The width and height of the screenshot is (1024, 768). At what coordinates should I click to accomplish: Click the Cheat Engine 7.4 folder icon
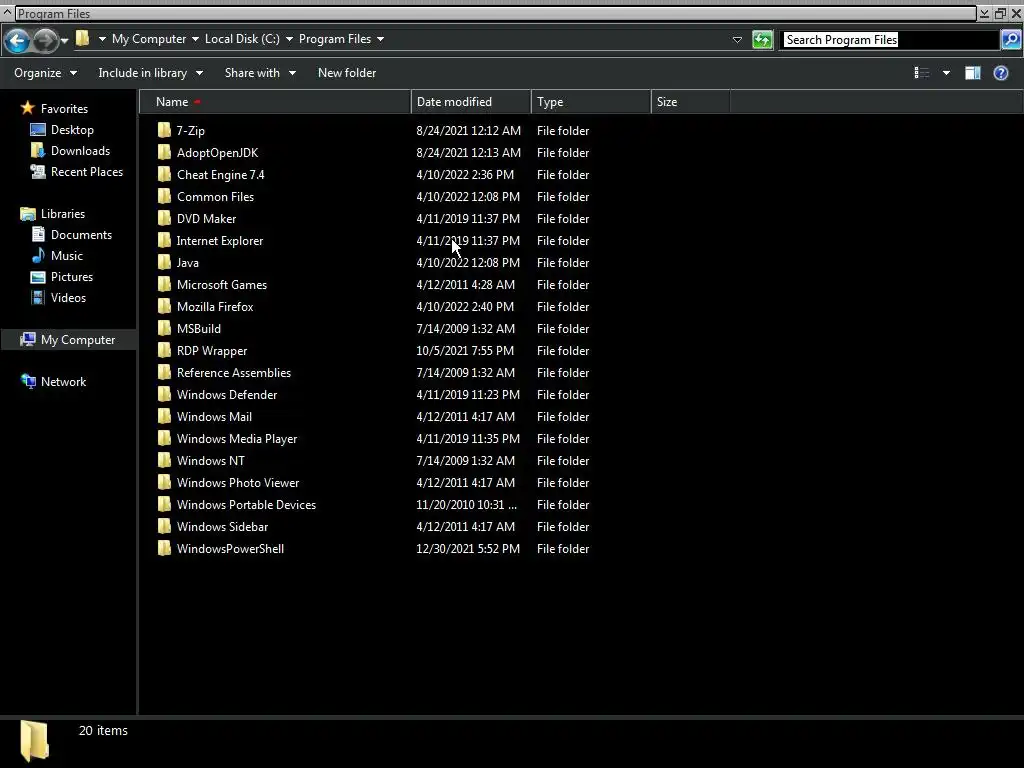[165, 174]
